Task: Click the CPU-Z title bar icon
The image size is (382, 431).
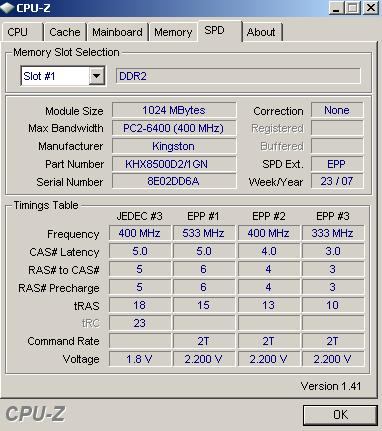Action: tap(8, 8)
